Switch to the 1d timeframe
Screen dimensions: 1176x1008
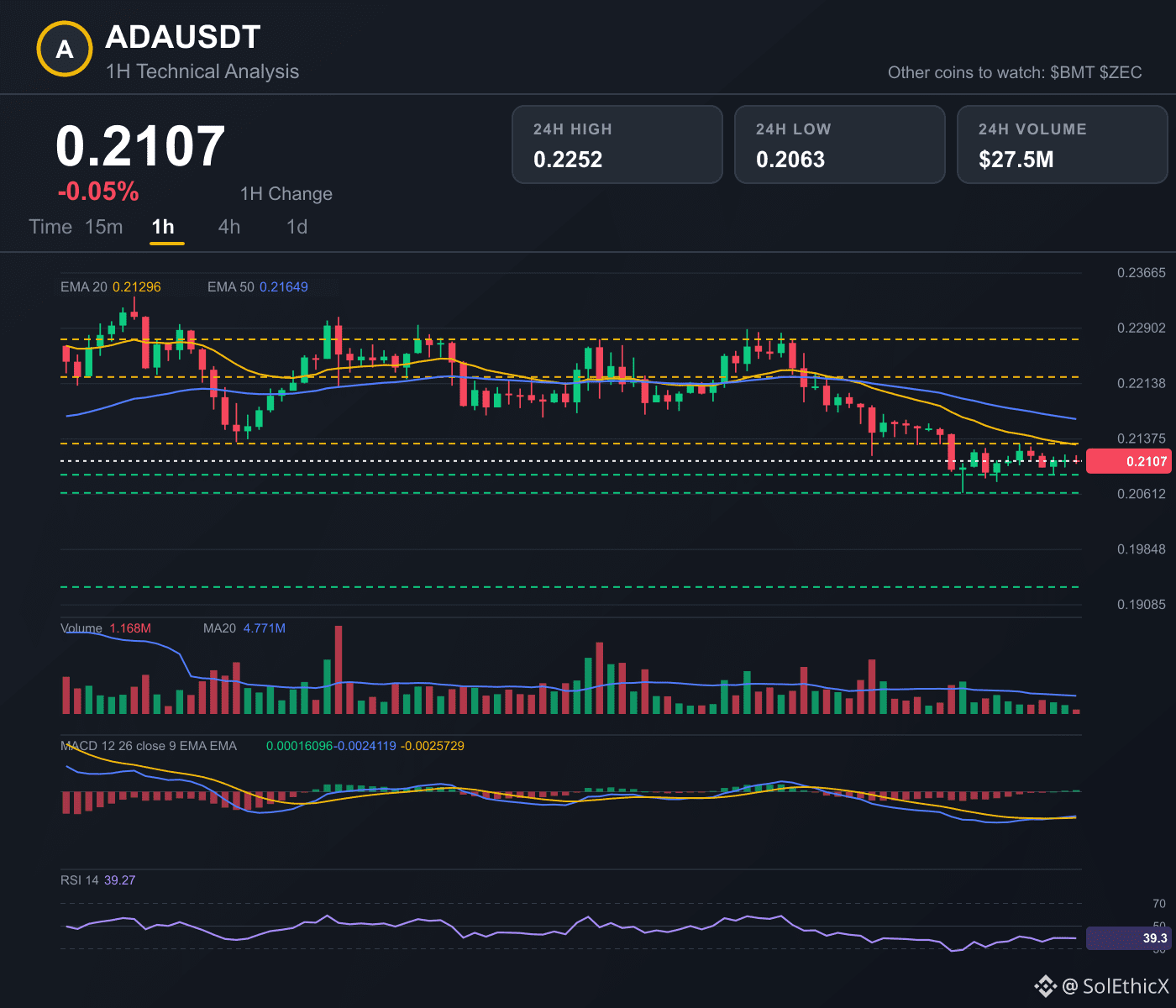pos(297,227)
